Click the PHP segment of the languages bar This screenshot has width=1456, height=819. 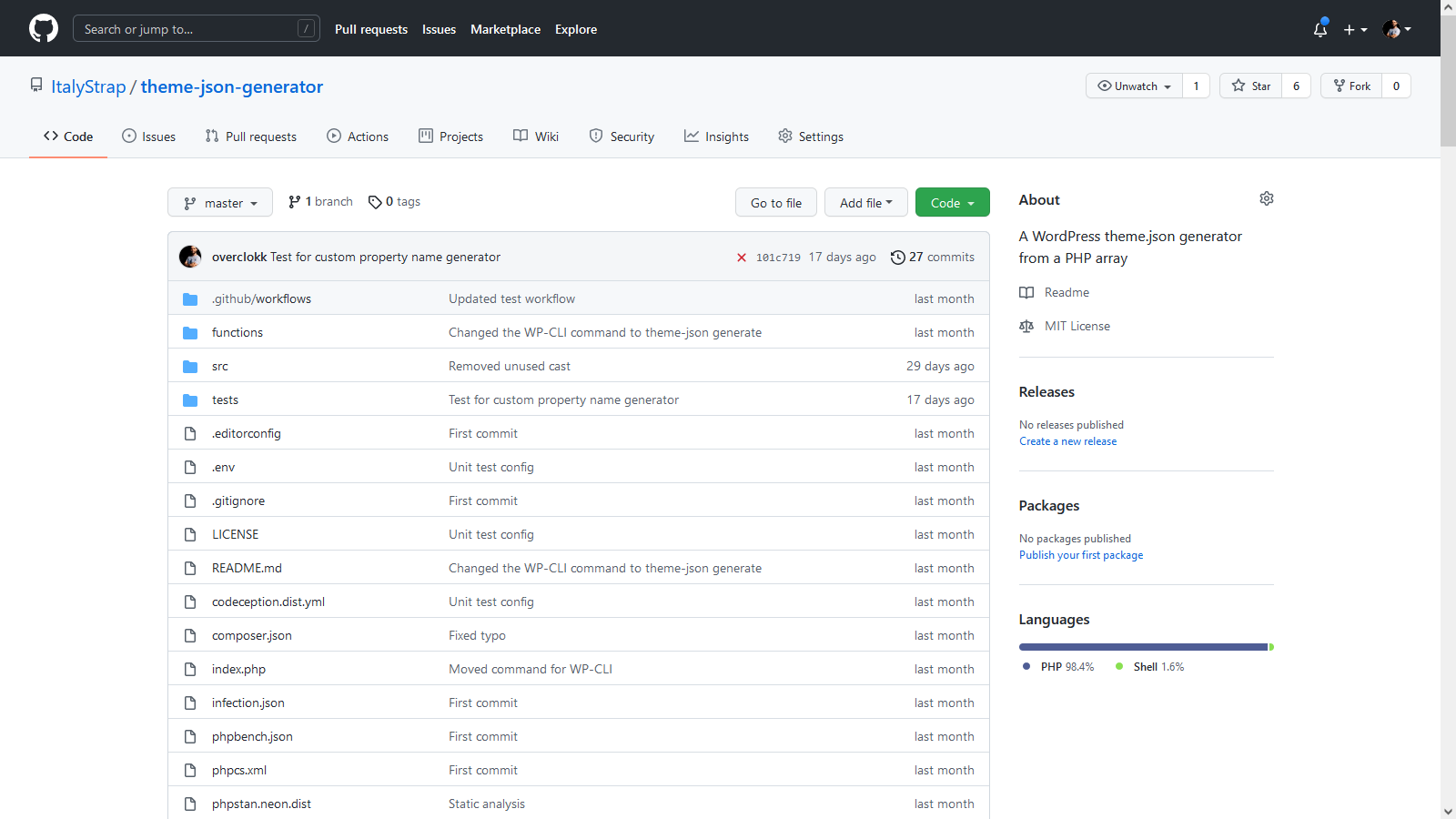(1143, 647)
